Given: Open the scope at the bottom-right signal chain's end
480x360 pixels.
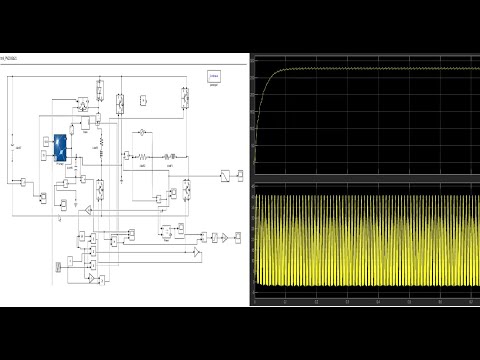Looking at the screenshot, I should coord(238,238).
